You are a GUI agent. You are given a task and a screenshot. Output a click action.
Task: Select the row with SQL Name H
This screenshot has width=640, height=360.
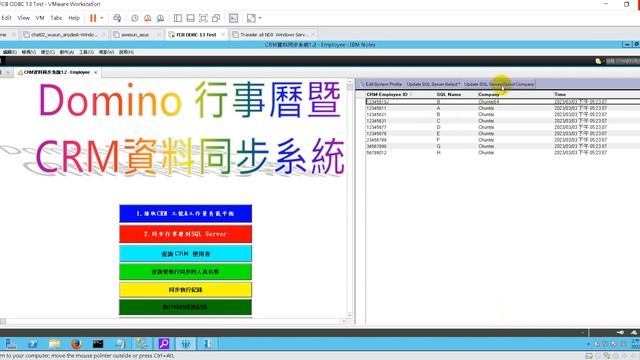tap(503, 153)
